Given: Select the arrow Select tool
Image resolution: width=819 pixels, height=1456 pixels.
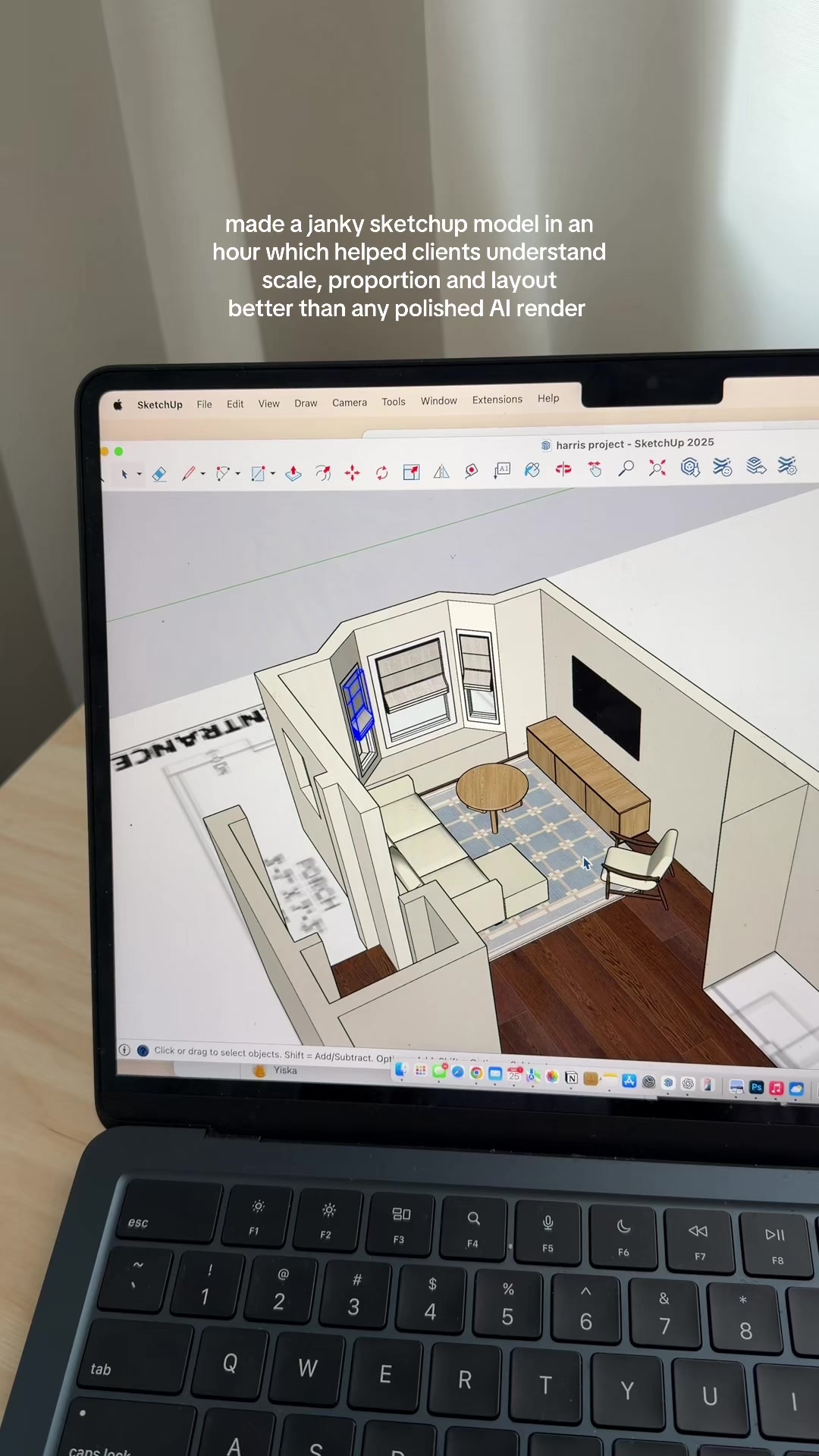Looking at the screenshot, I should [124, 475].
